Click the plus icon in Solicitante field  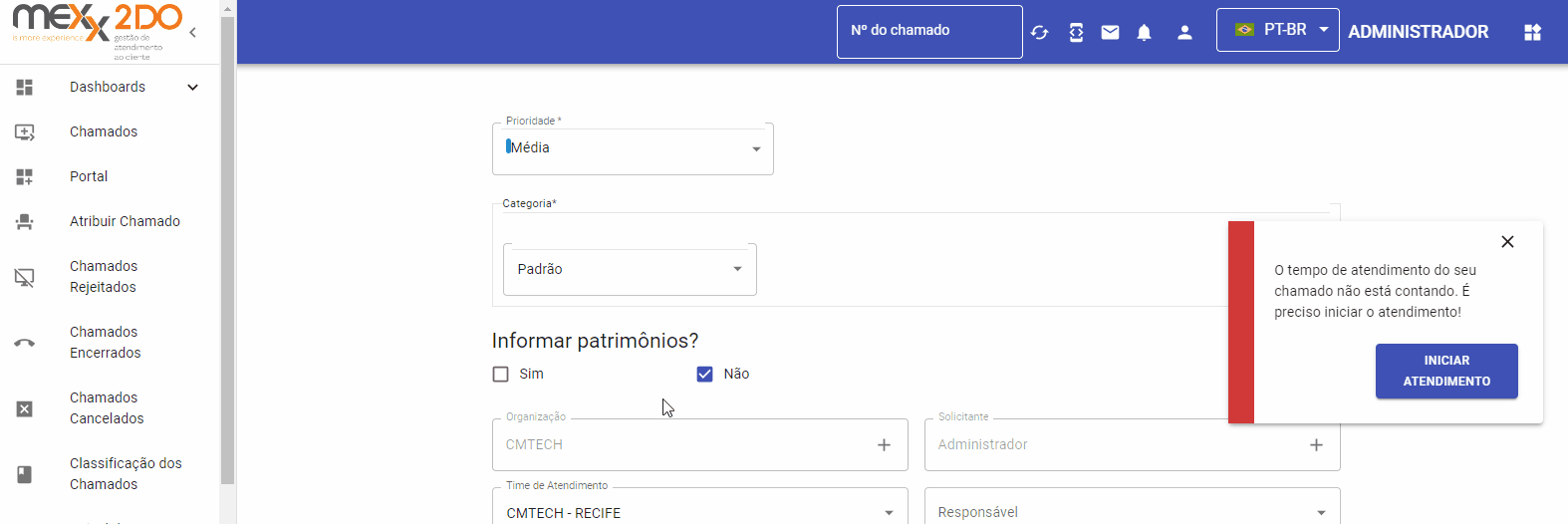[1316, 445]
